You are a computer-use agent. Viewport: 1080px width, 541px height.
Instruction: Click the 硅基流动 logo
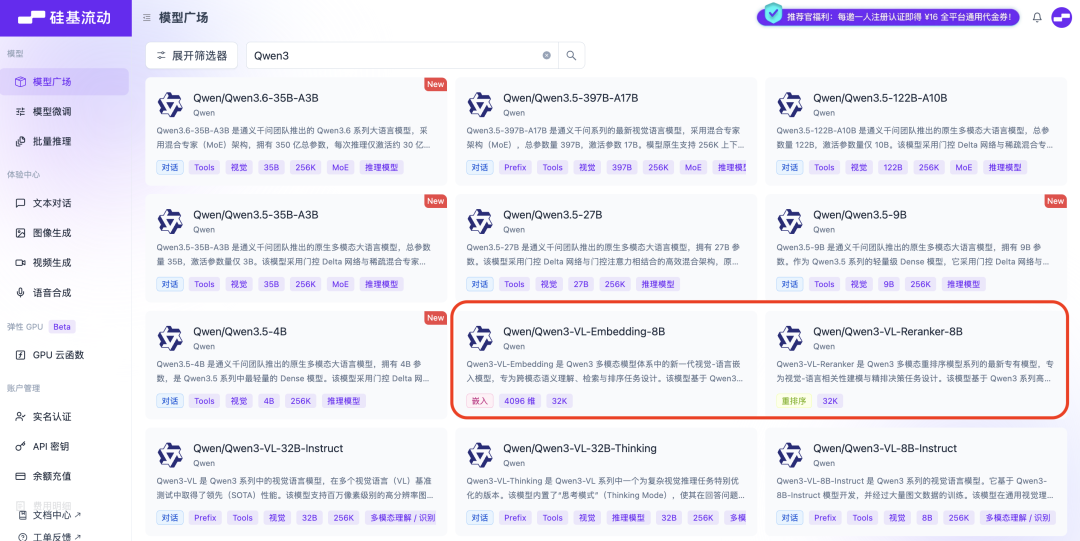pyautogui.click(x=64, y=18)
